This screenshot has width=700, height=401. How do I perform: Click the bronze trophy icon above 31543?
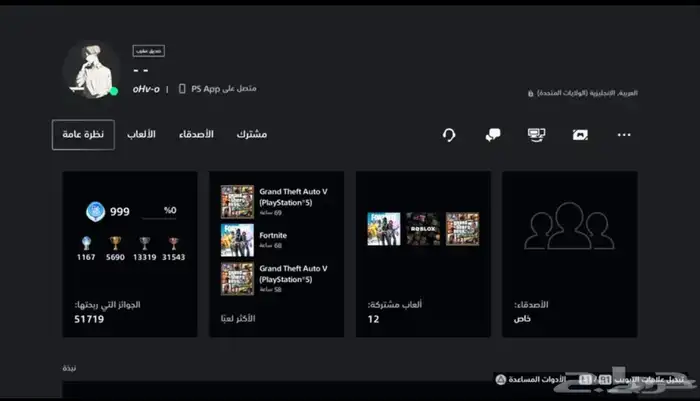click(175, 243)
